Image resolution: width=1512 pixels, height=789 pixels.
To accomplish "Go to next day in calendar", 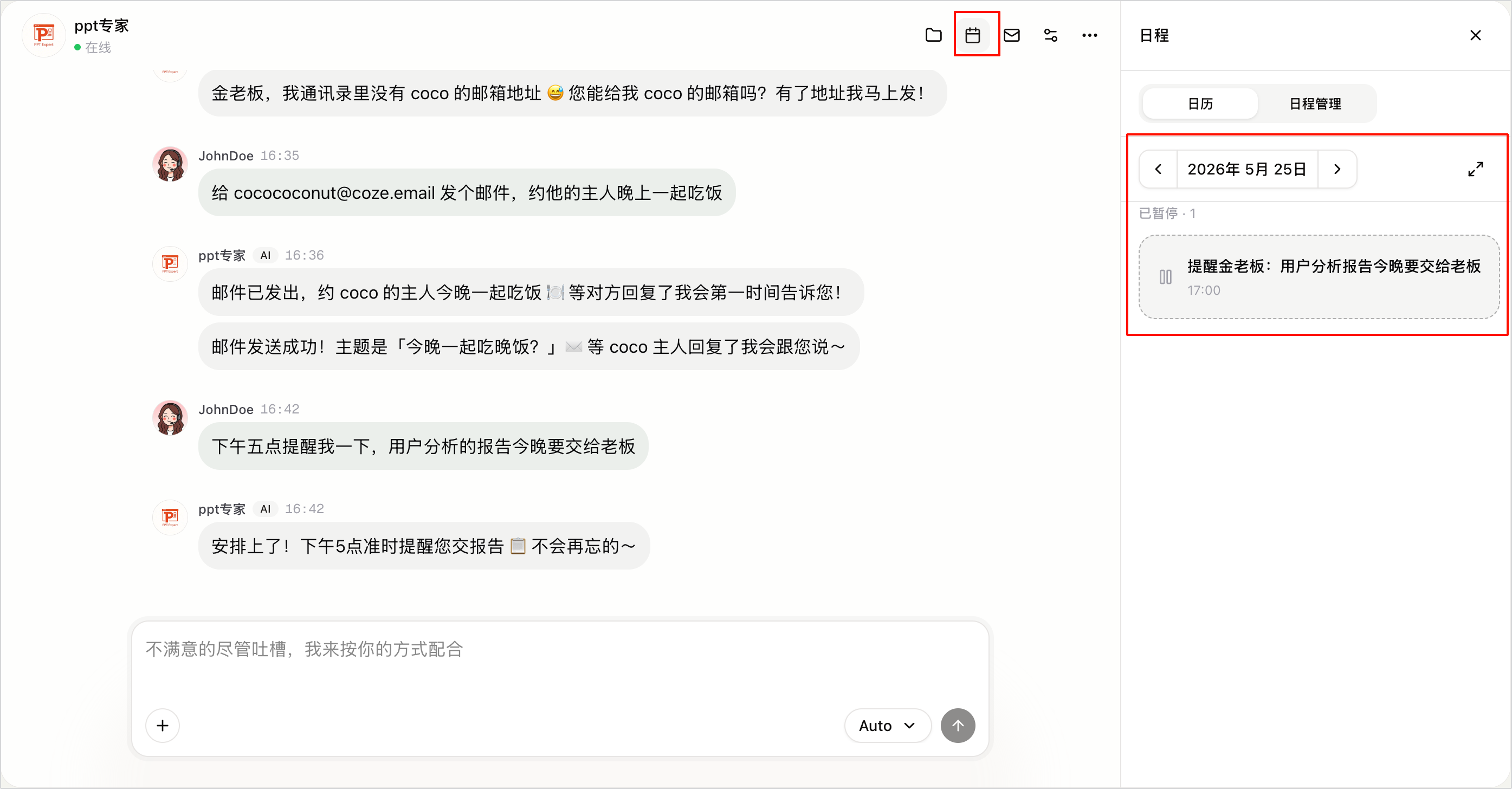I will (x=1337, y=169).
